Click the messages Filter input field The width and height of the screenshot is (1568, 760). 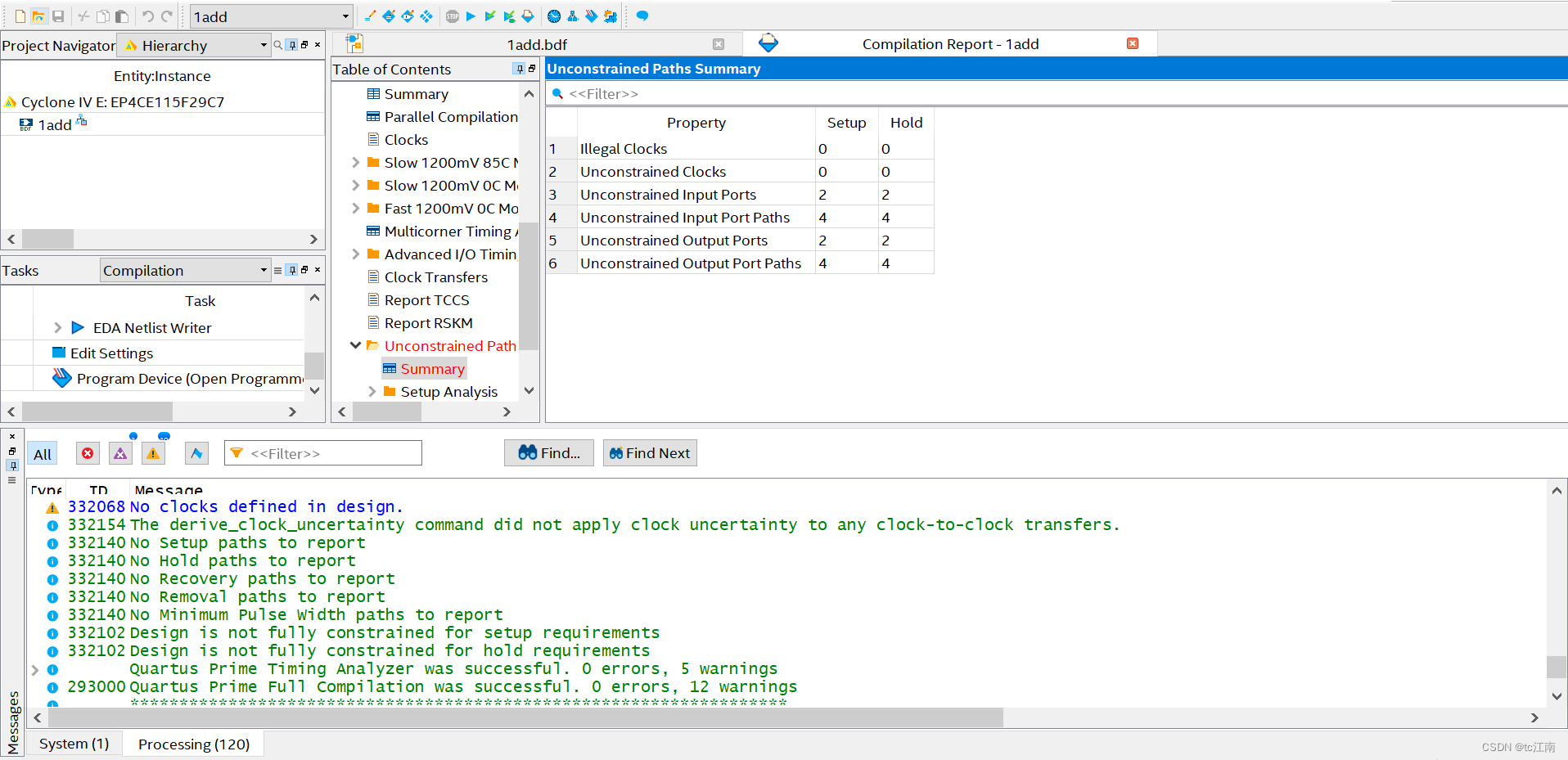(323, 453)
